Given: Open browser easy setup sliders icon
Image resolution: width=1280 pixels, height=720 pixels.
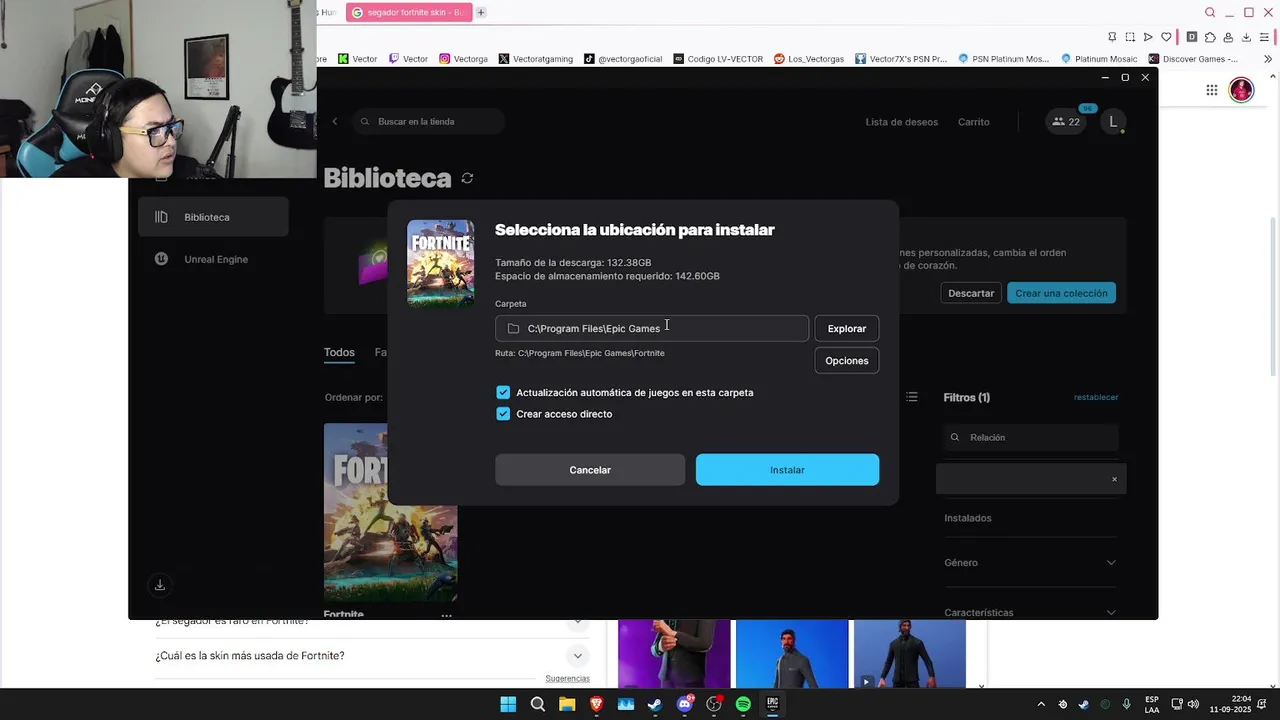Looking at the screenshot, I should tap(1265, 37).
